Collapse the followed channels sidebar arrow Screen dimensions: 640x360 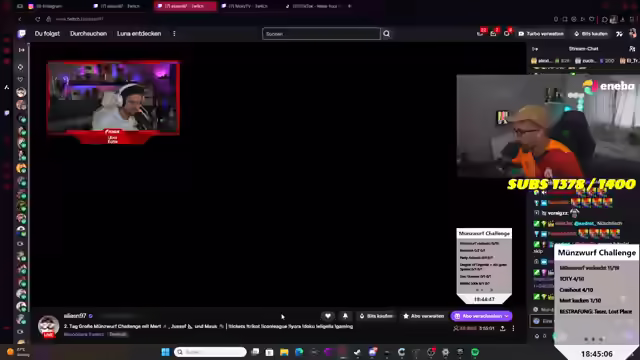coord(22,50)
